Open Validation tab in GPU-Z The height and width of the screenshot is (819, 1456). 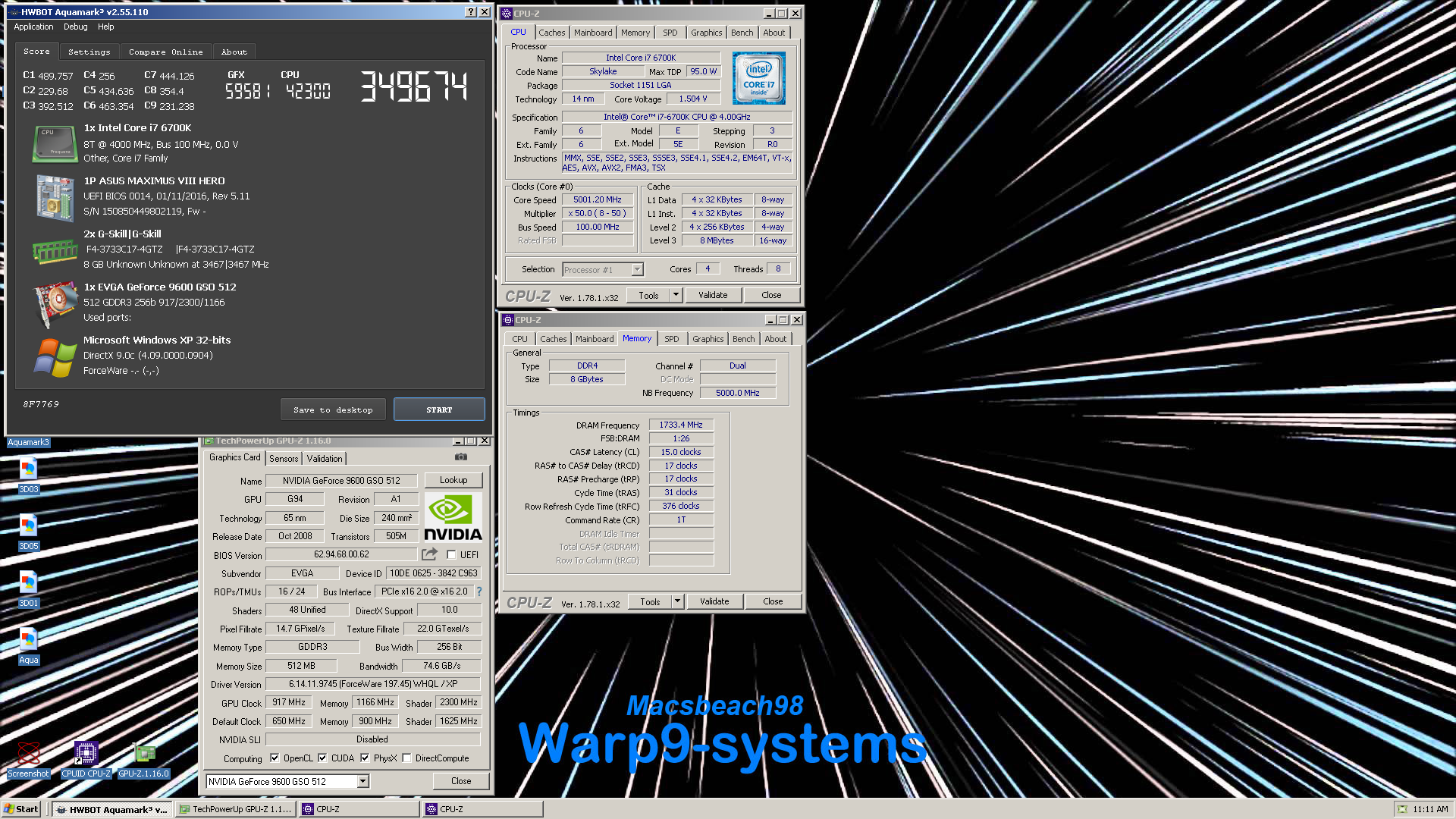coord(325,458)
